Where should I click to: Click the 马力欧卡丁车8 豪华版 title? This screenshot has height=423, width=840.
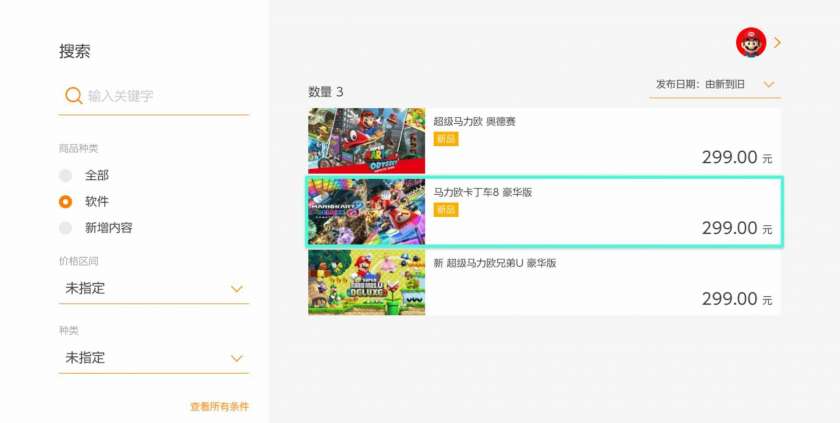click(483, 192)
